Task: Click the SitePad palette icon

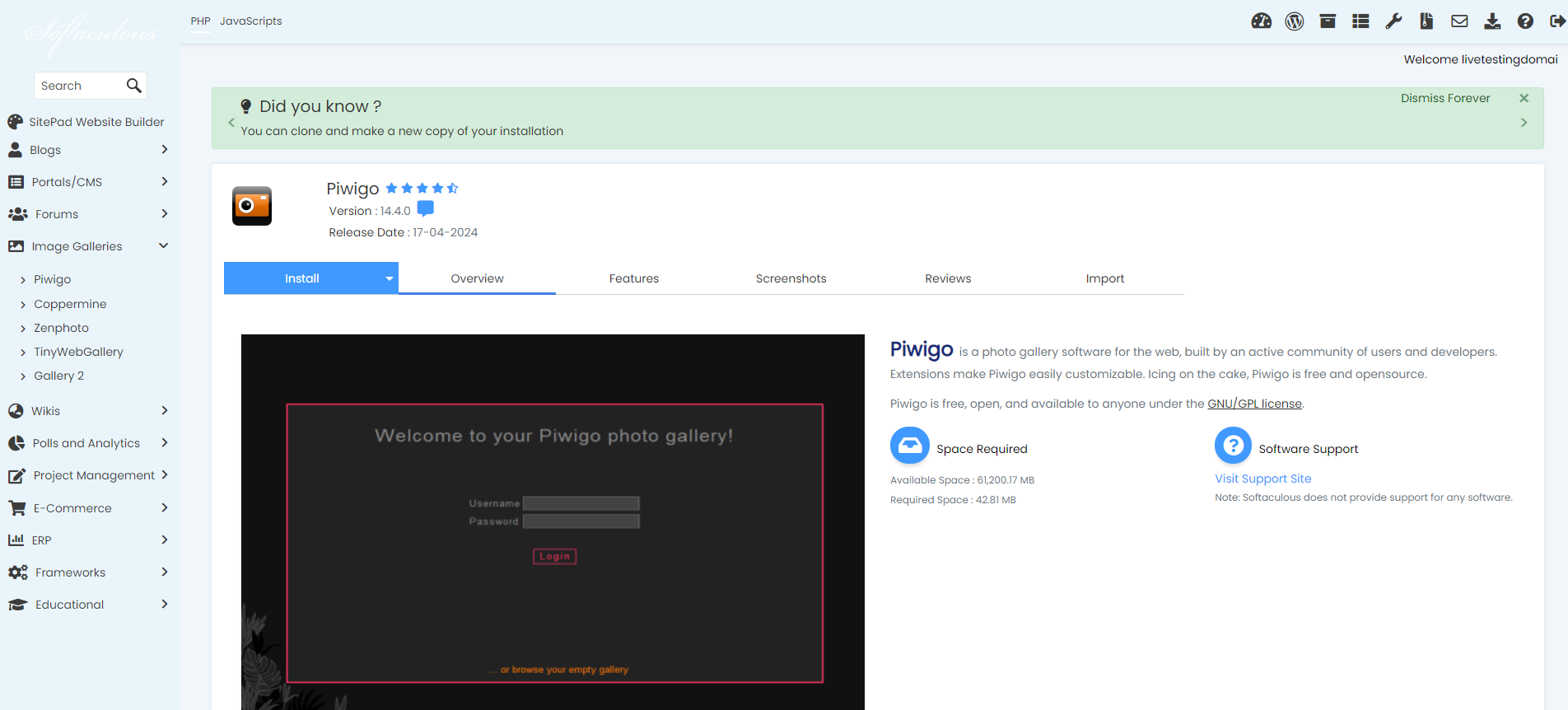Action: pos(15,122)
